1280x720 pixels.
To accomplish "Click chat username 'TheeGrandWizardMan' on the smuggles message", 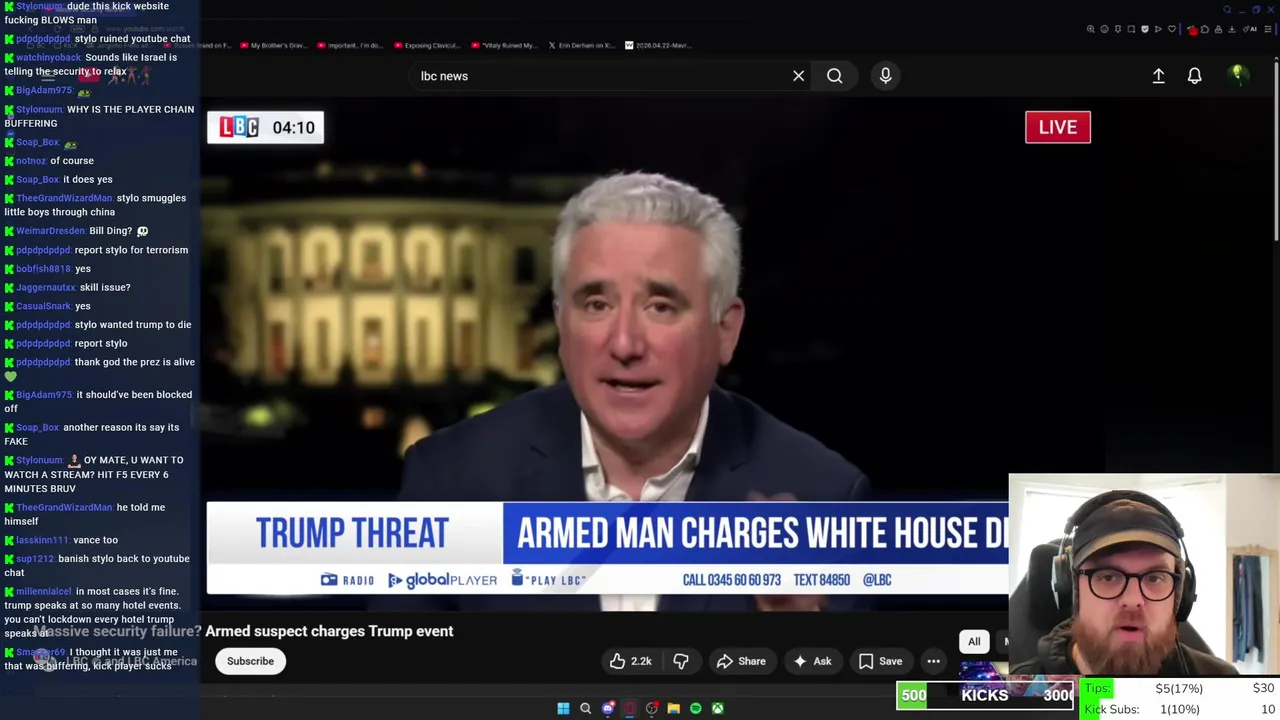I will pyautogui.click(x=64, y=198).
